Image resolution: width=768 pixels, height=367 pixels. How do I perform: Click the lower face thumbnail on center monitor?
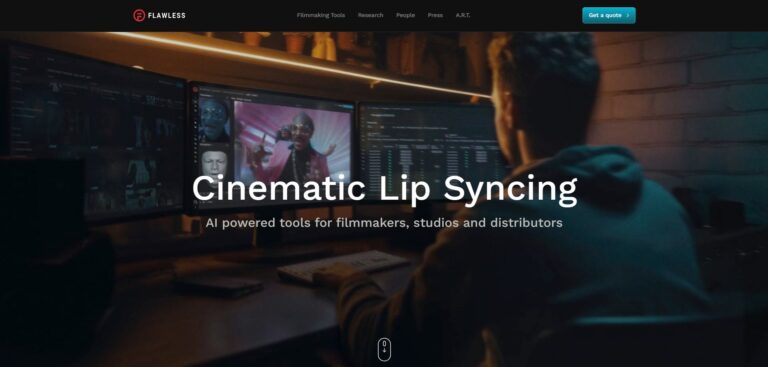215,164
